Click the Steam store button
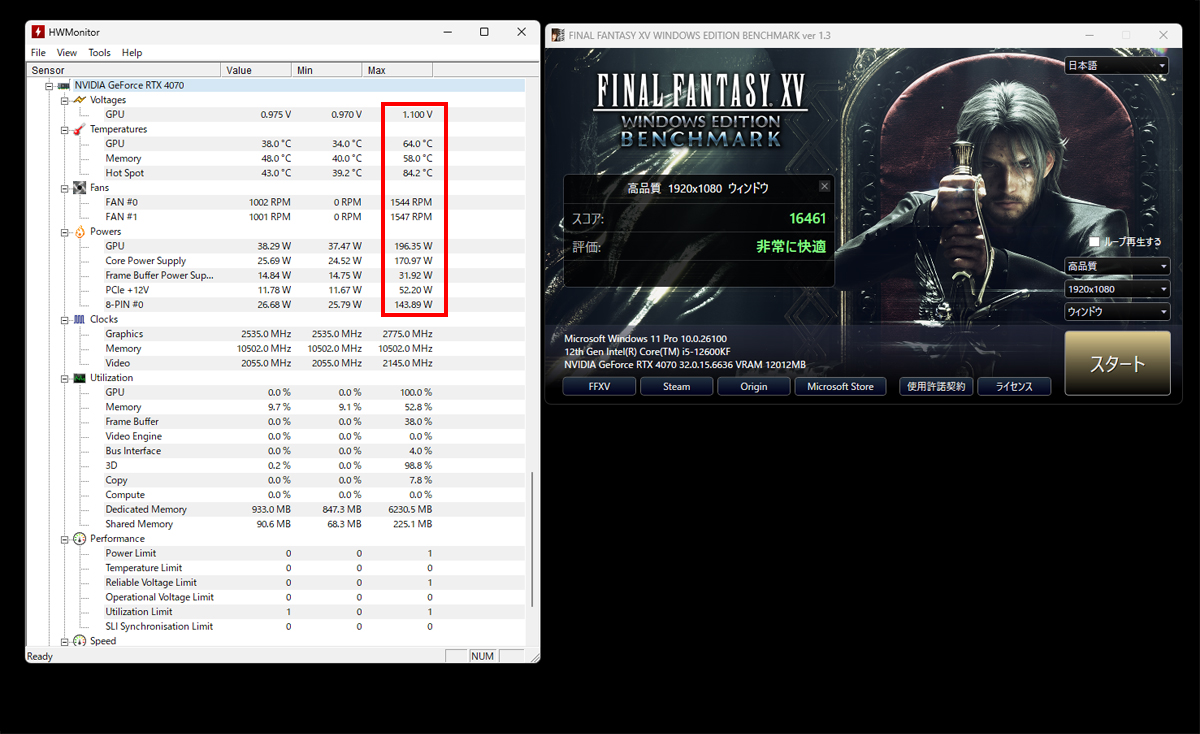The height and width of the screenshot is (734, 1200). coord(676,387)
